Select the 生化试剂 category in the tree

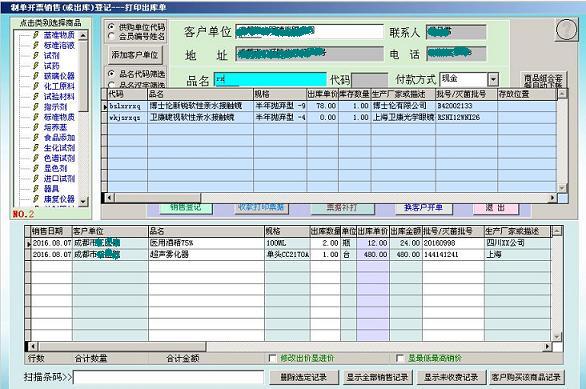point(59,148)
